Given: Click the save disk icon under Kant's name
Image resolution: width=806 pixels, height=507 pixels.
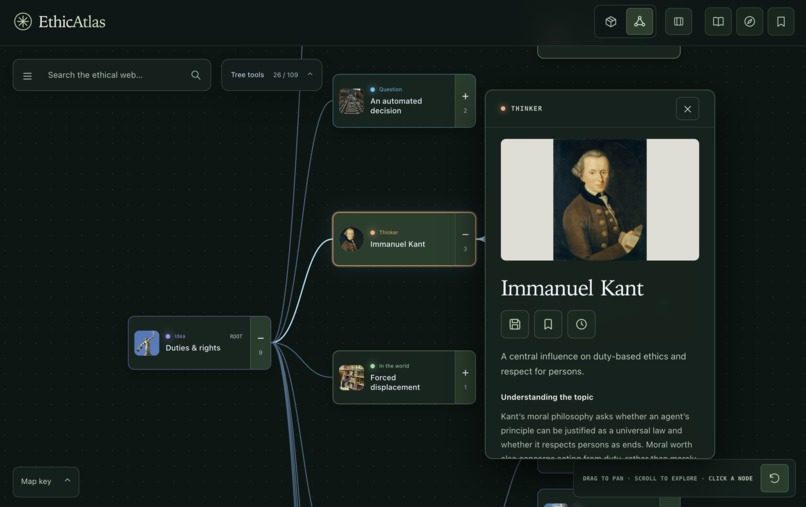Looking at the screenshot, I should point(515,324).
